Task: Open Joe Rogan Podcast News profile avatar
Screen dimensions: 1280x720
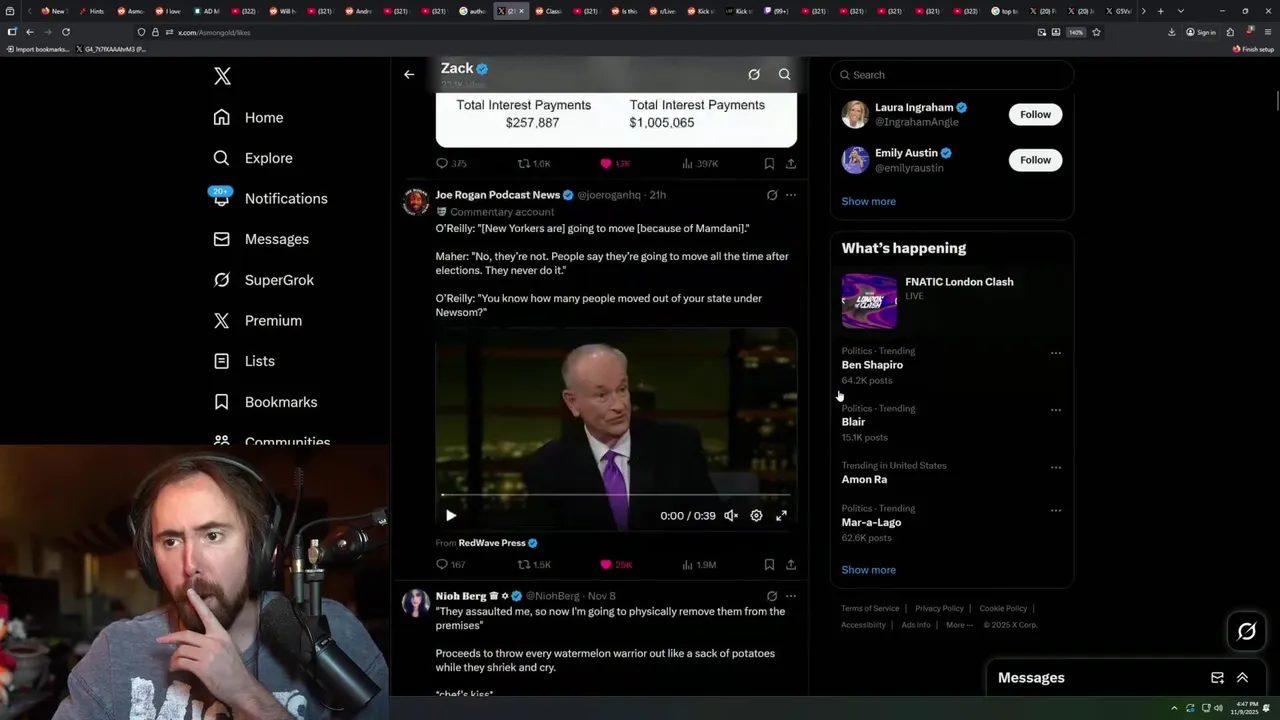Action: 416,201
